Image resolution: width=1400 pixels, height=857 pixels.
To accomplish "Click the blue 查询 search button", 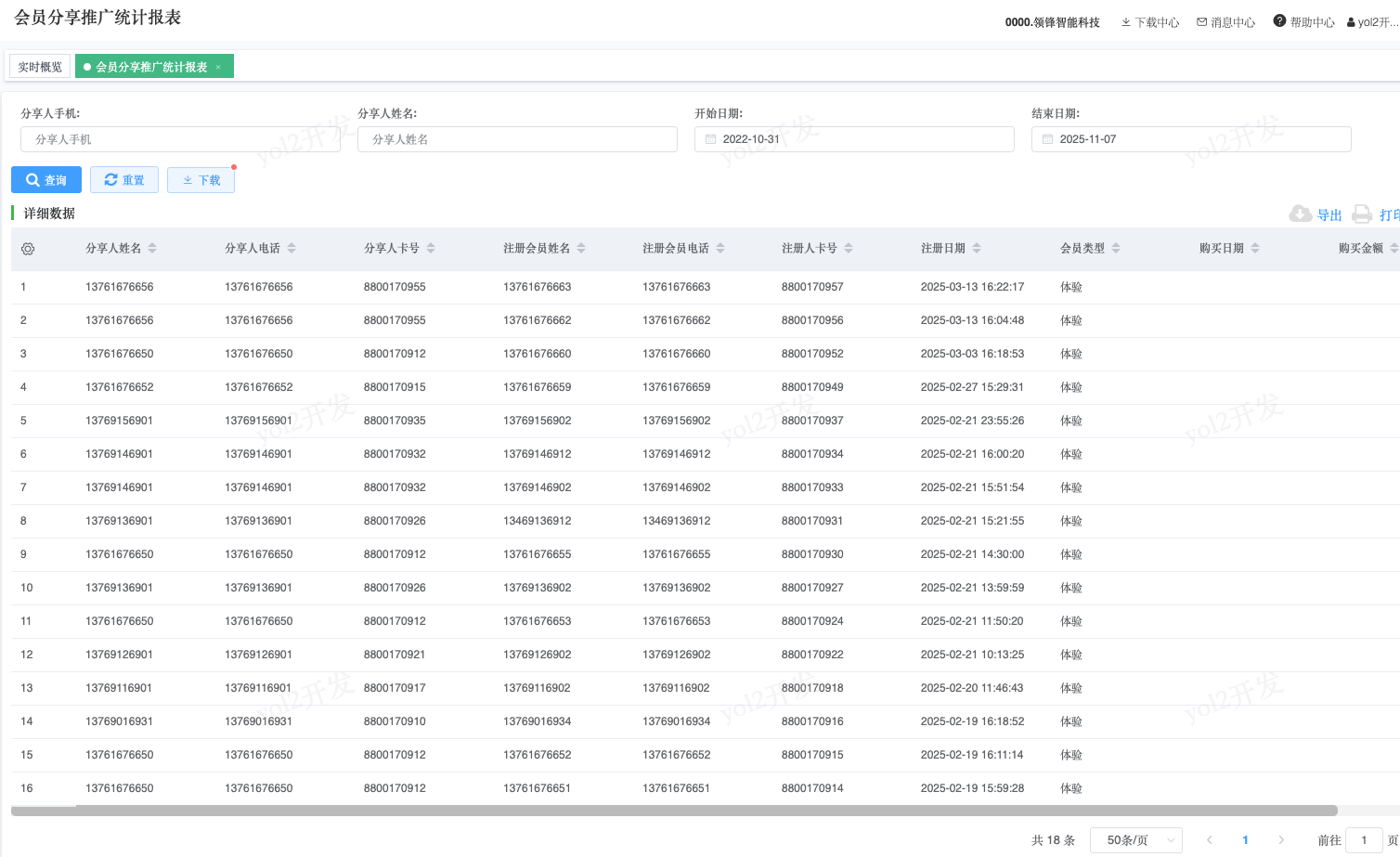I will (46, 180).
